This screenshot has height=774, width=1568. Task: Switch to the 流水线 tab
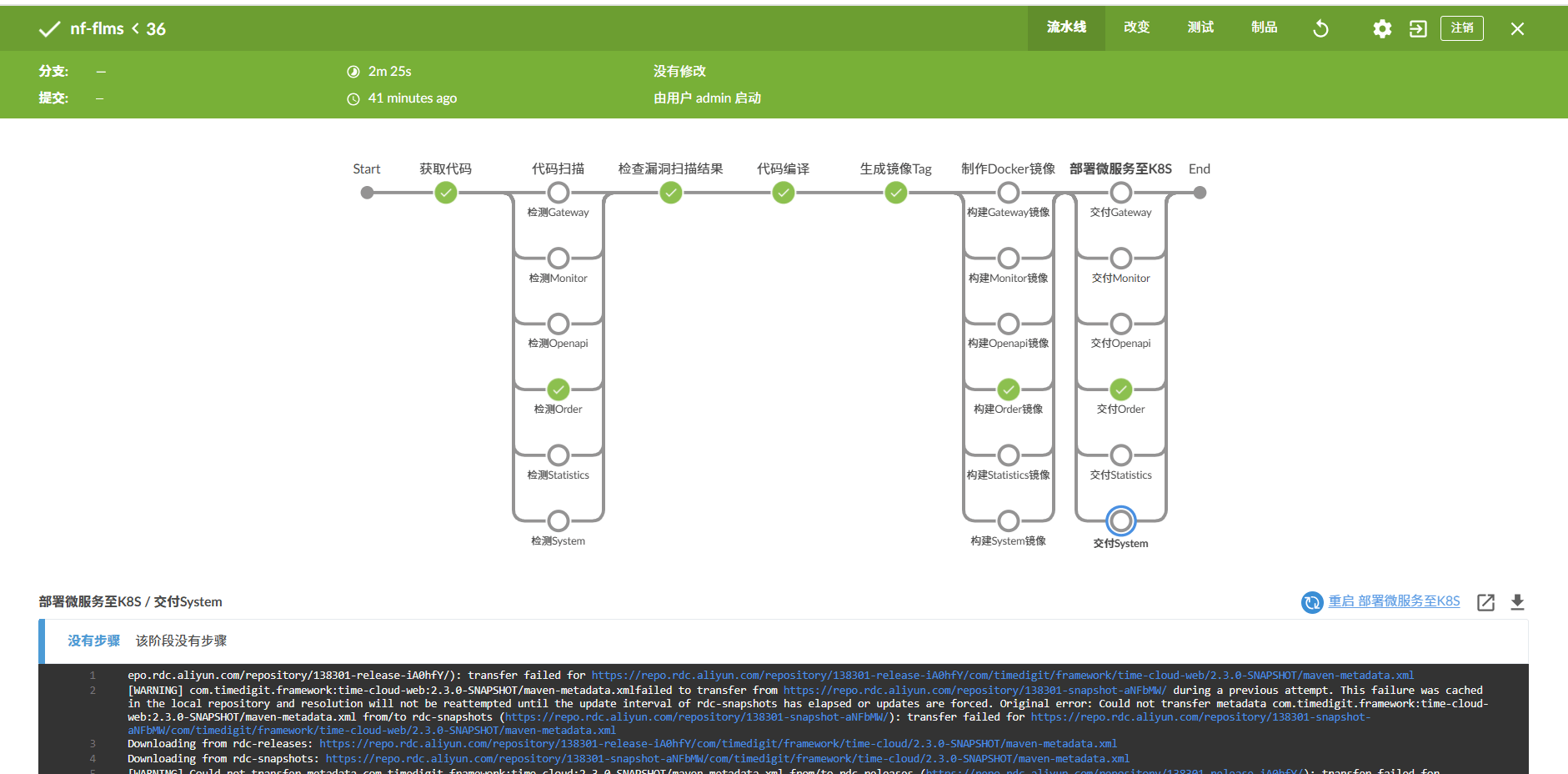click(1066, 28)
